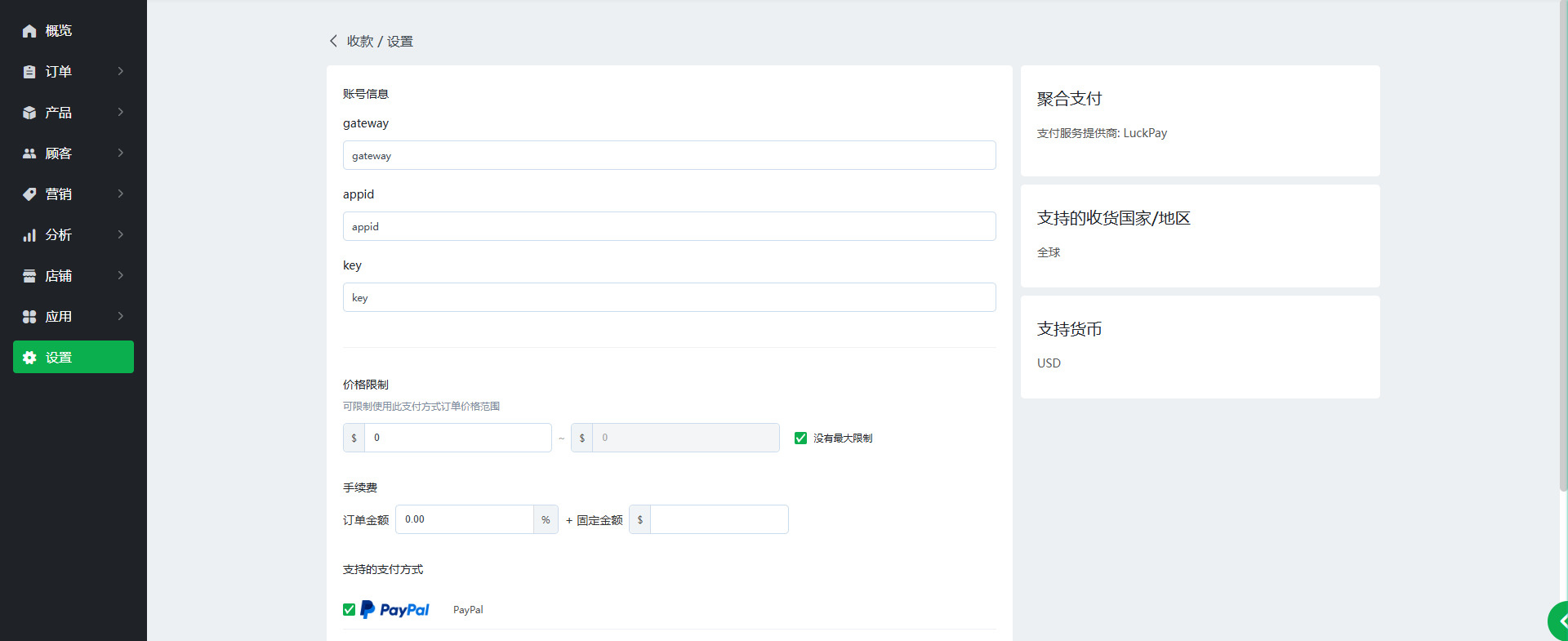Toggle the PayPal payment method checkbox
The height and width of the screenshot is (641, 1568).
pos(349,610)
